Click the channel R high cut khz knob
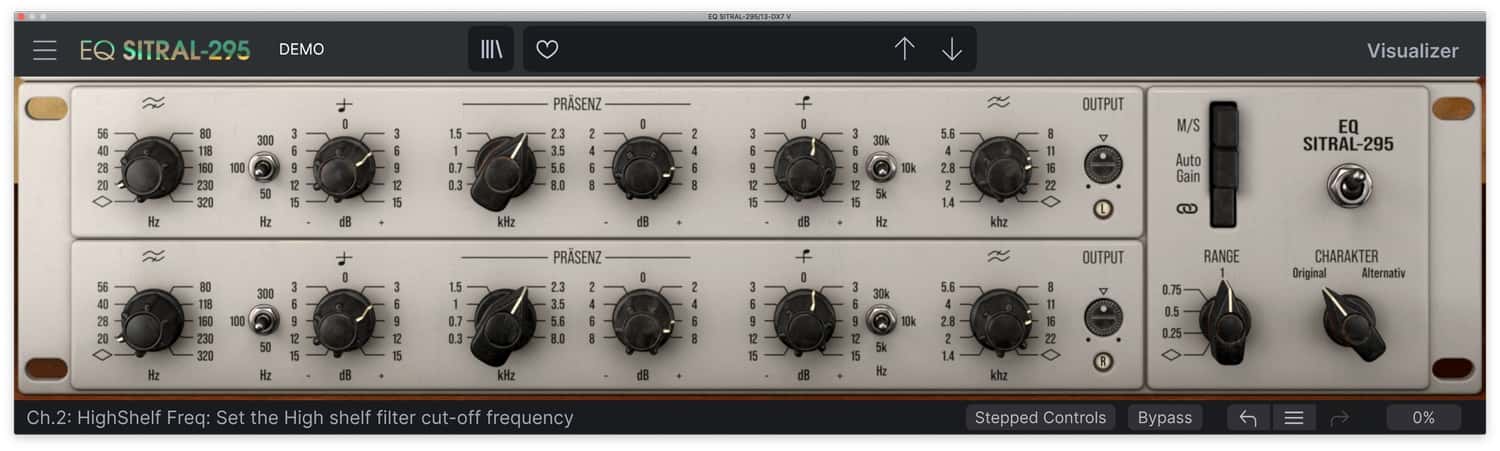1500x451 pixels. pyautogui.click(x=1000, y=320)
